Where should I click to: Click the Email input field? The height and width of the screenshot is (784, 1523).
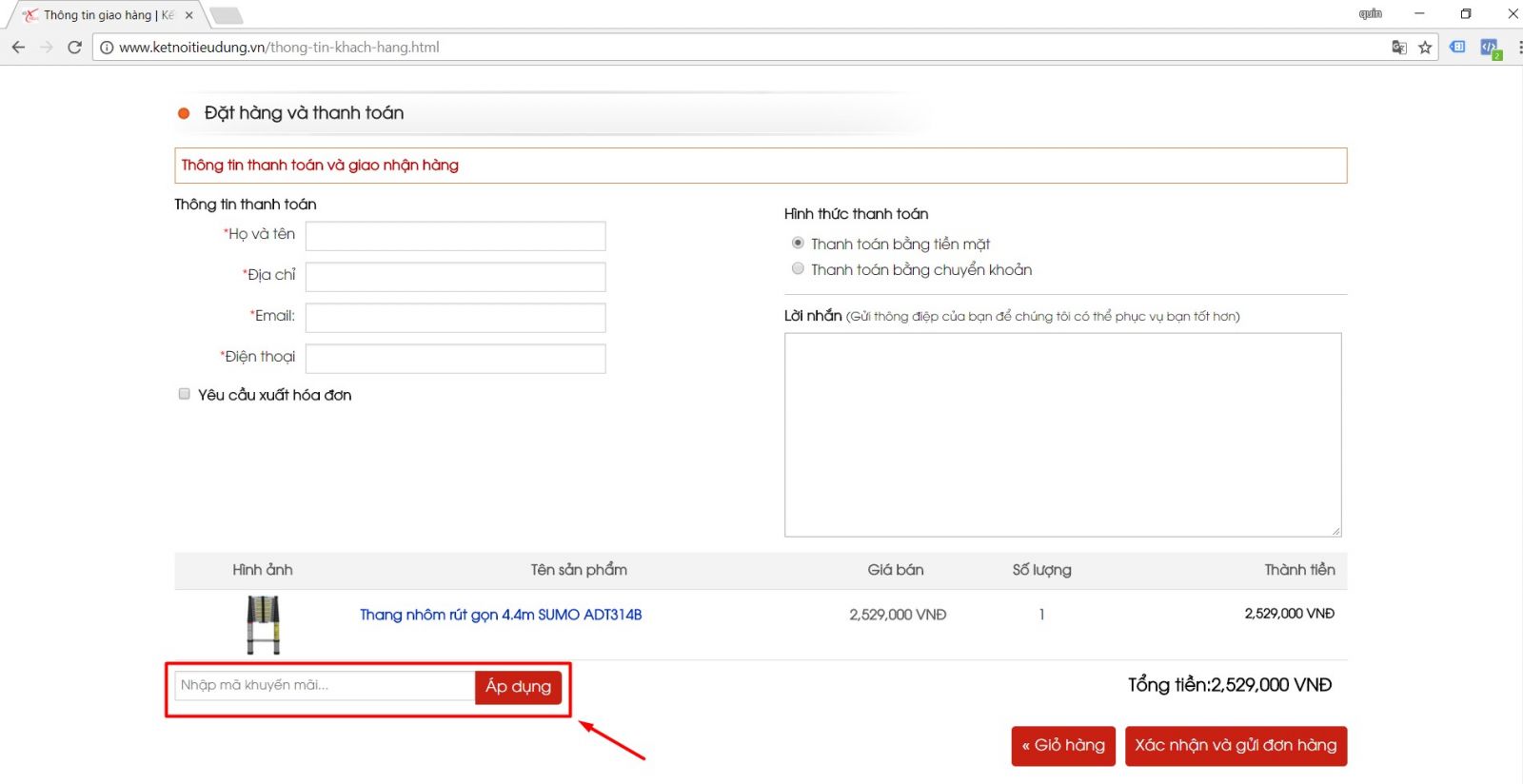455,318
